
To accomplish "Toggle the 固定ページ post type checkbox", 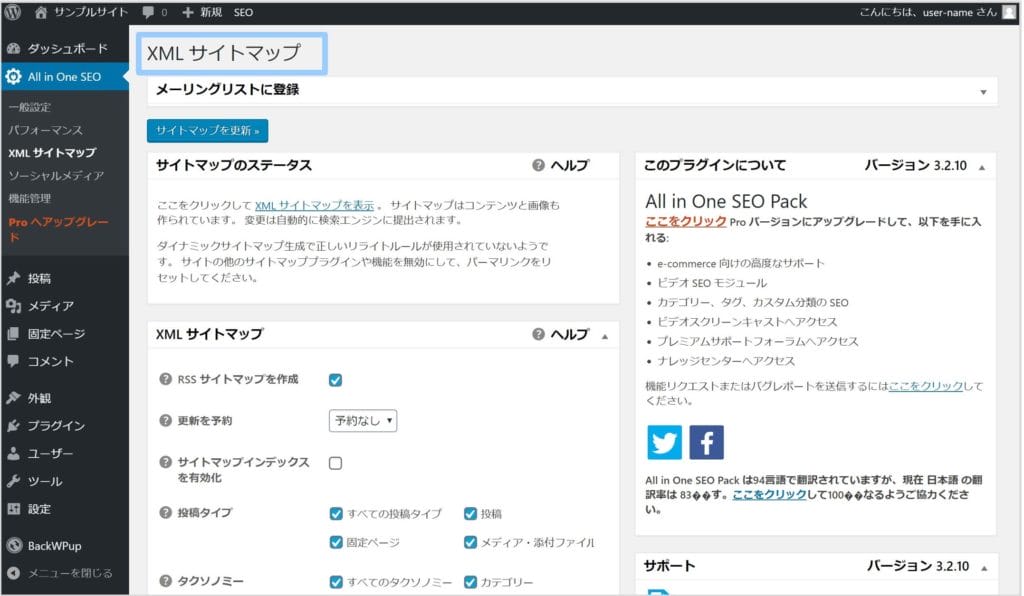I will (x=336, y=542).
